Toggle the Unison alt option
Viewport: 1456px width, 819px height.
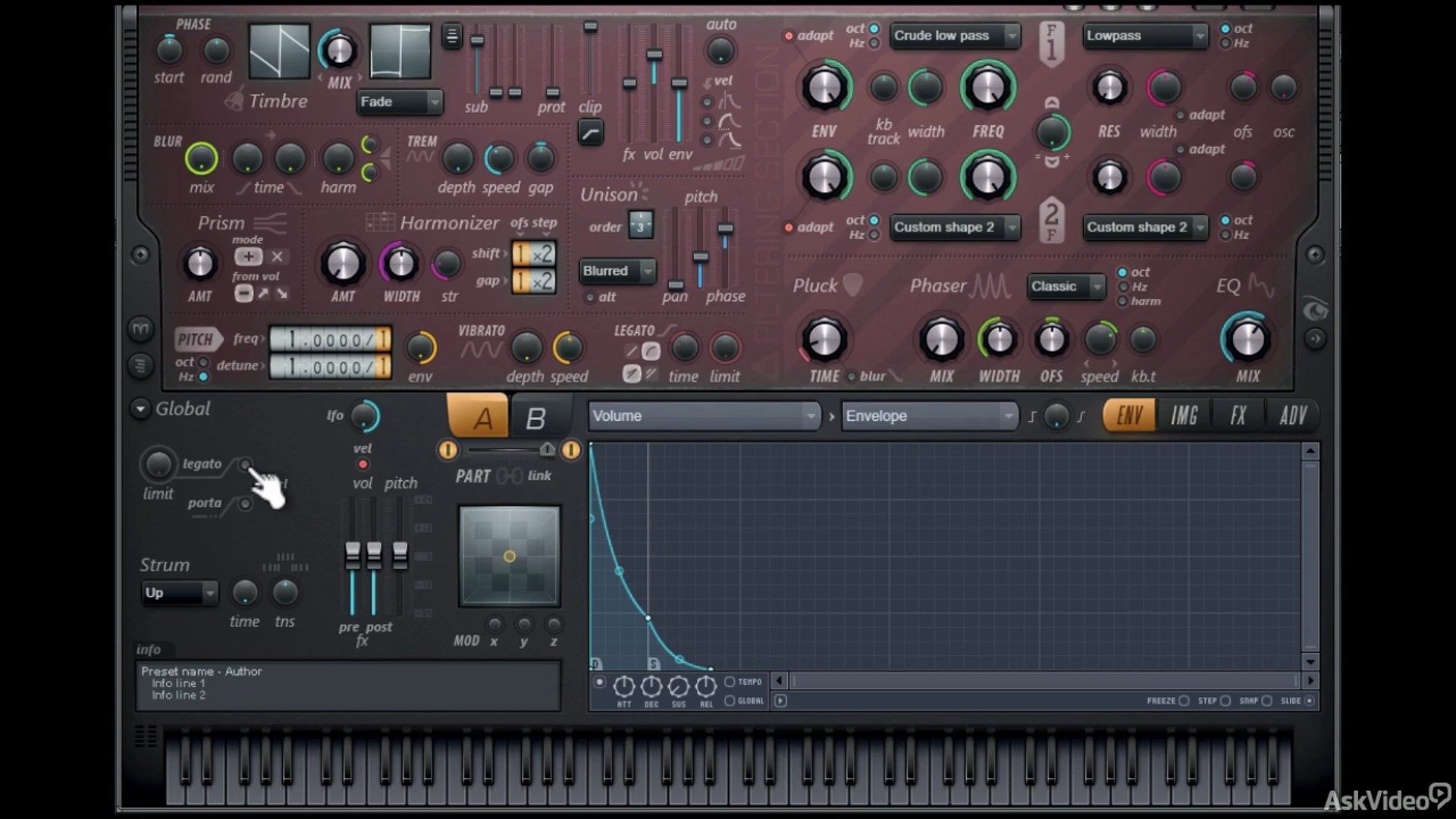tap(590, 297)
